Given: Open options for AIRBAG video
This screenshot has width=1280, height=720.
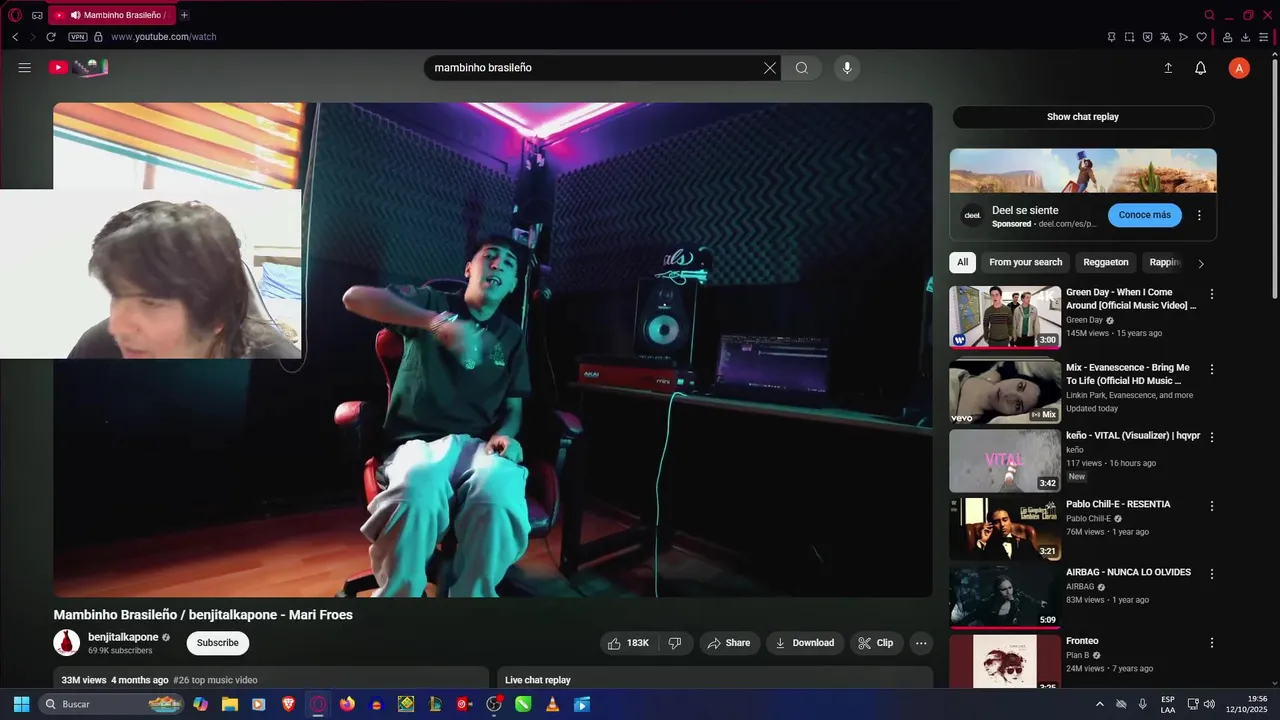Looking at the screenshot, I should click(1212, 574).
